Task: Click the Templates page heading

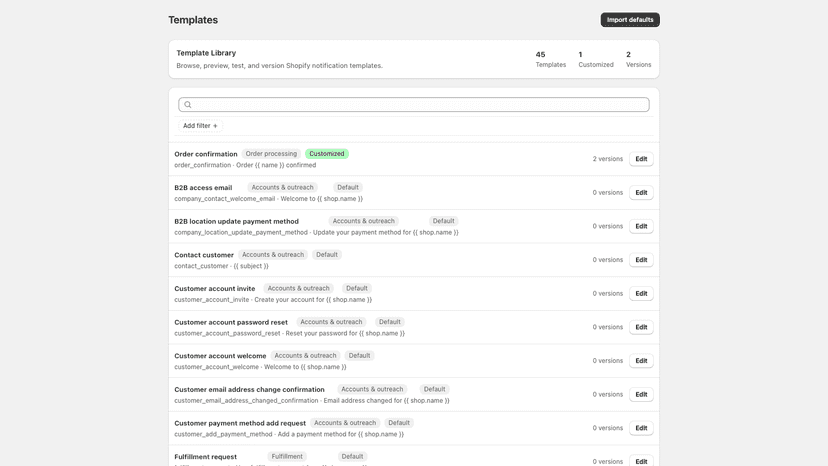Action: point(193,20)
